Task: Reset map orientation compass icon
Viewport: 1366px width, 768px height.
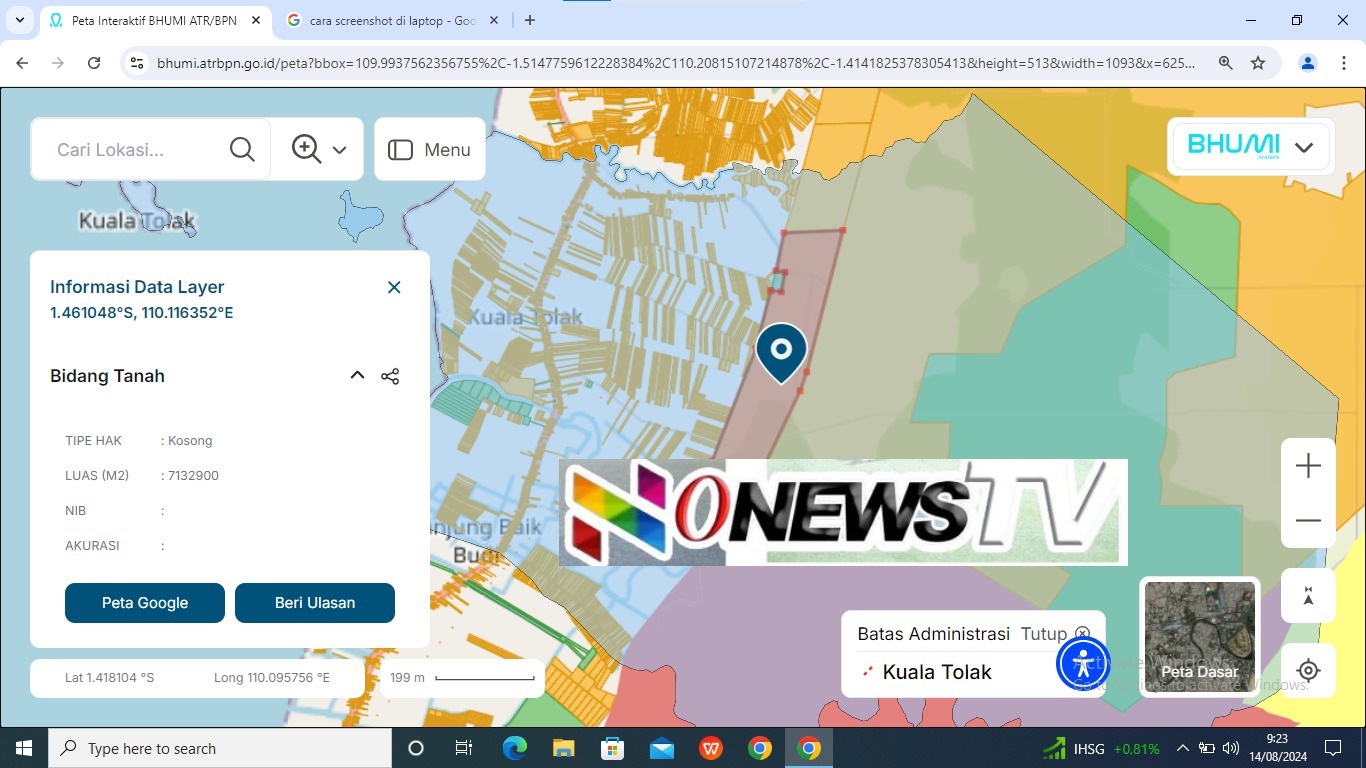Action: click(1308, 596)
